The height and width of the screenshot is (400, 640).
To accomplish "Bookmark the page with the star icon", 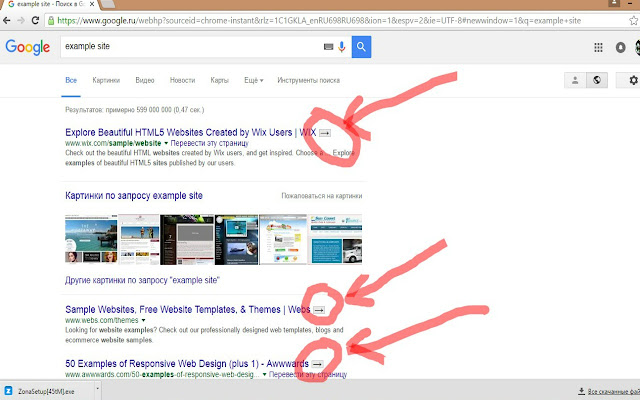I will tap(633, 21).
